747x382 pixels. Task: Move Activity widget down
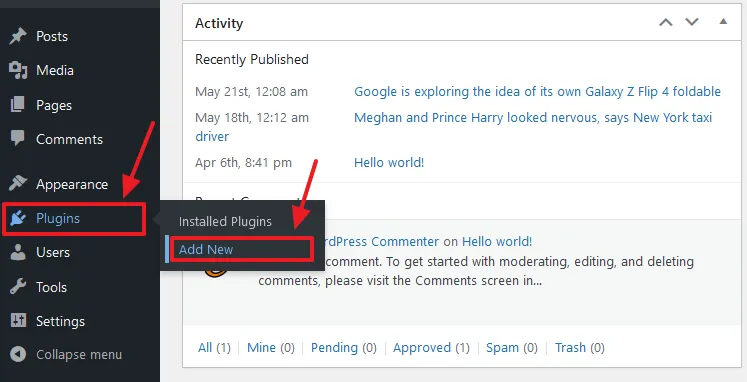tap(692, 22)
